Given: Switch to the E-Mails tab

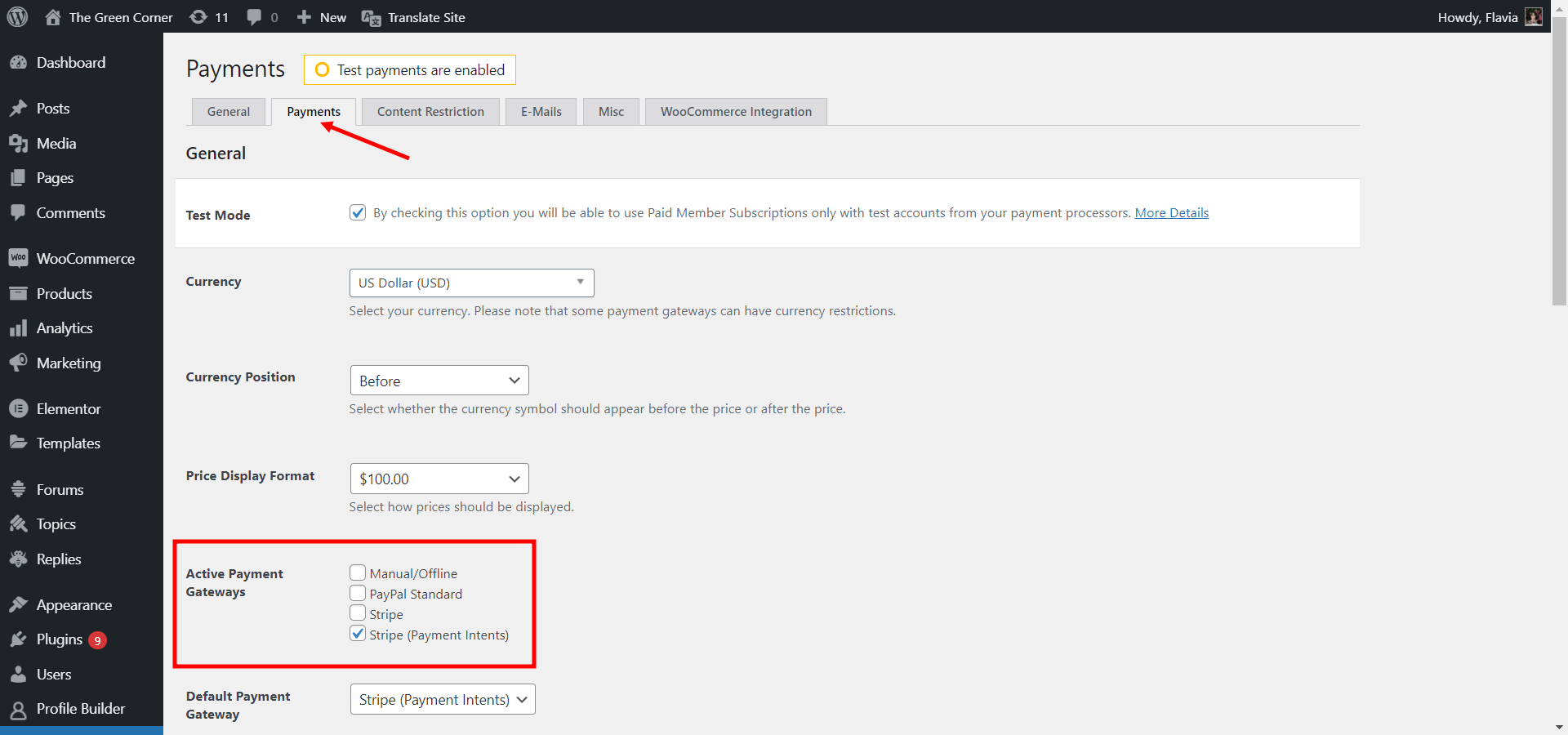Looking at the screenshot, I should pyautogui.click(x=541, y=112).
